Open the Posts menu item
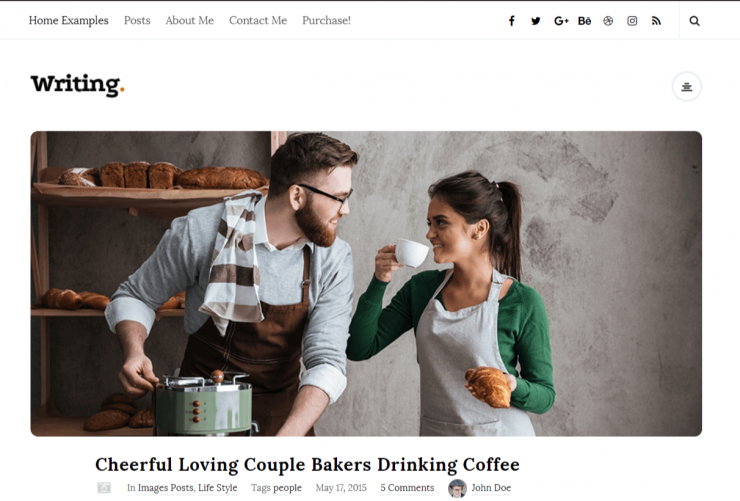This screenshot has width=740, height=501. [x=137, y=20]
